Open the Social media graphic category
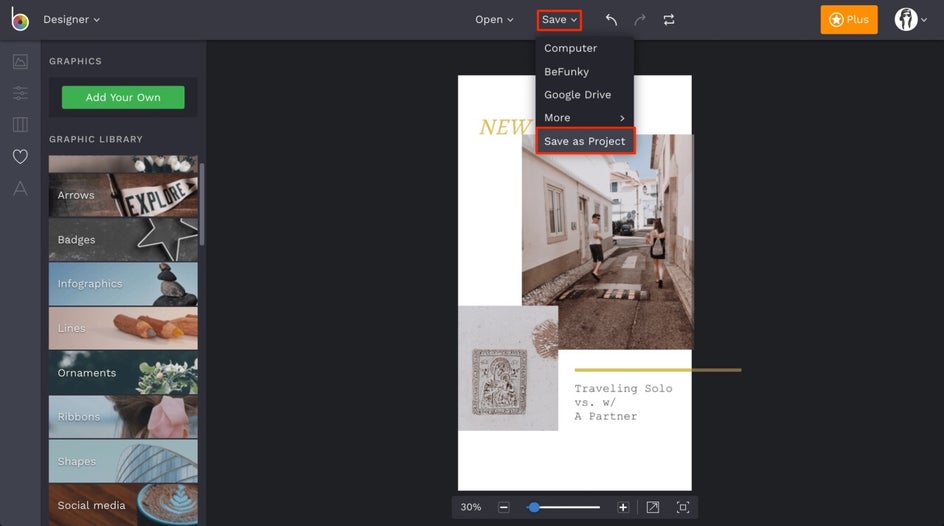 (x=123, y=505)
